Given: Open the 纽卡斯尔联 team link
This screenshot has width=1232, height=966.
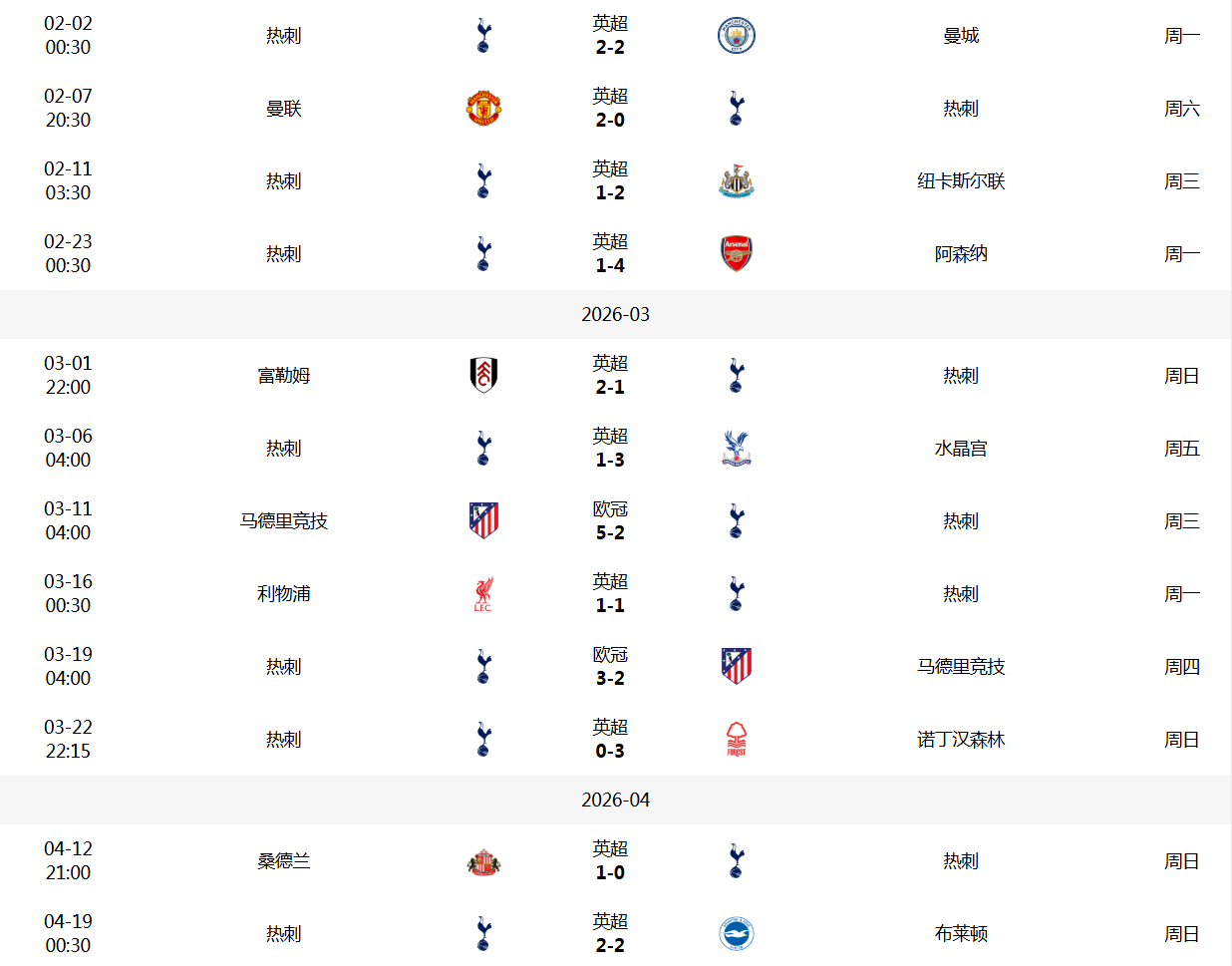Looking at the screenshot, I should 961,181.
